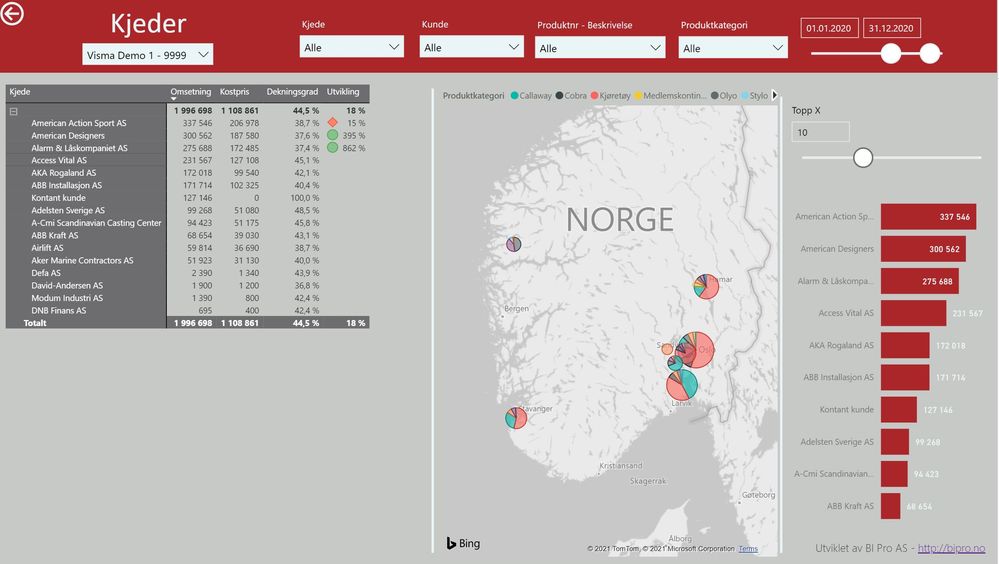Select the Kjøretøy legend item
The width and height of the screenshot is (999, 564).
point(610,96)
